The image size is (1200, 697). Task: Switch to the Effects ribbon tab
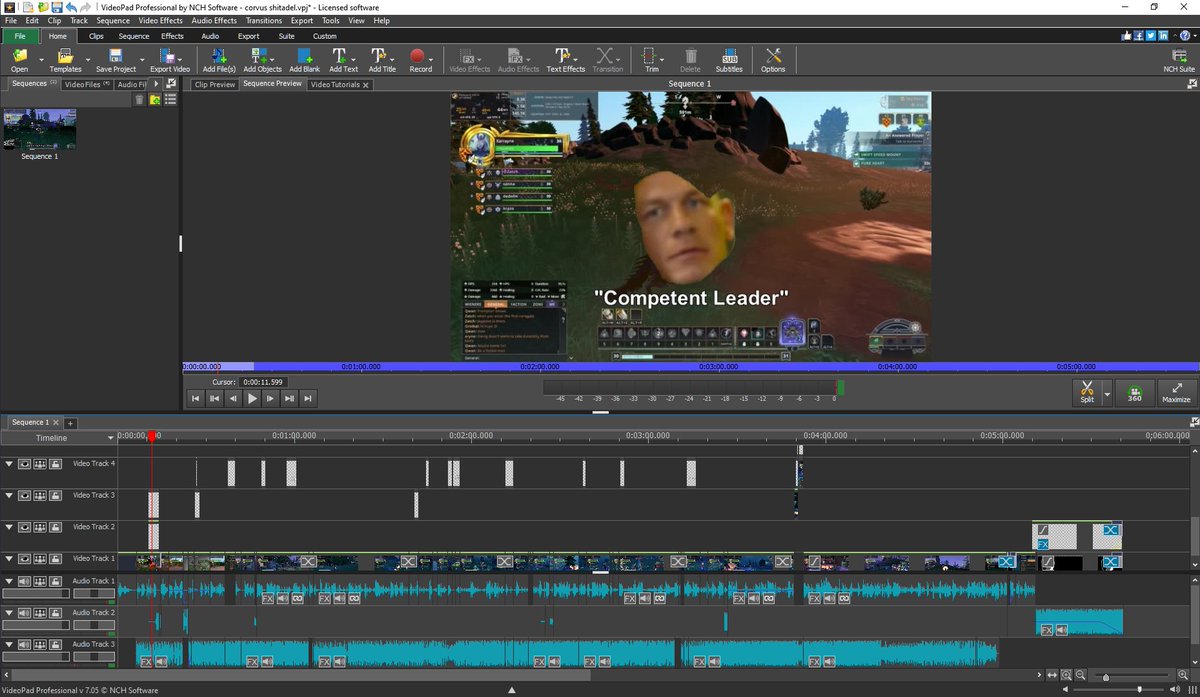172,36
